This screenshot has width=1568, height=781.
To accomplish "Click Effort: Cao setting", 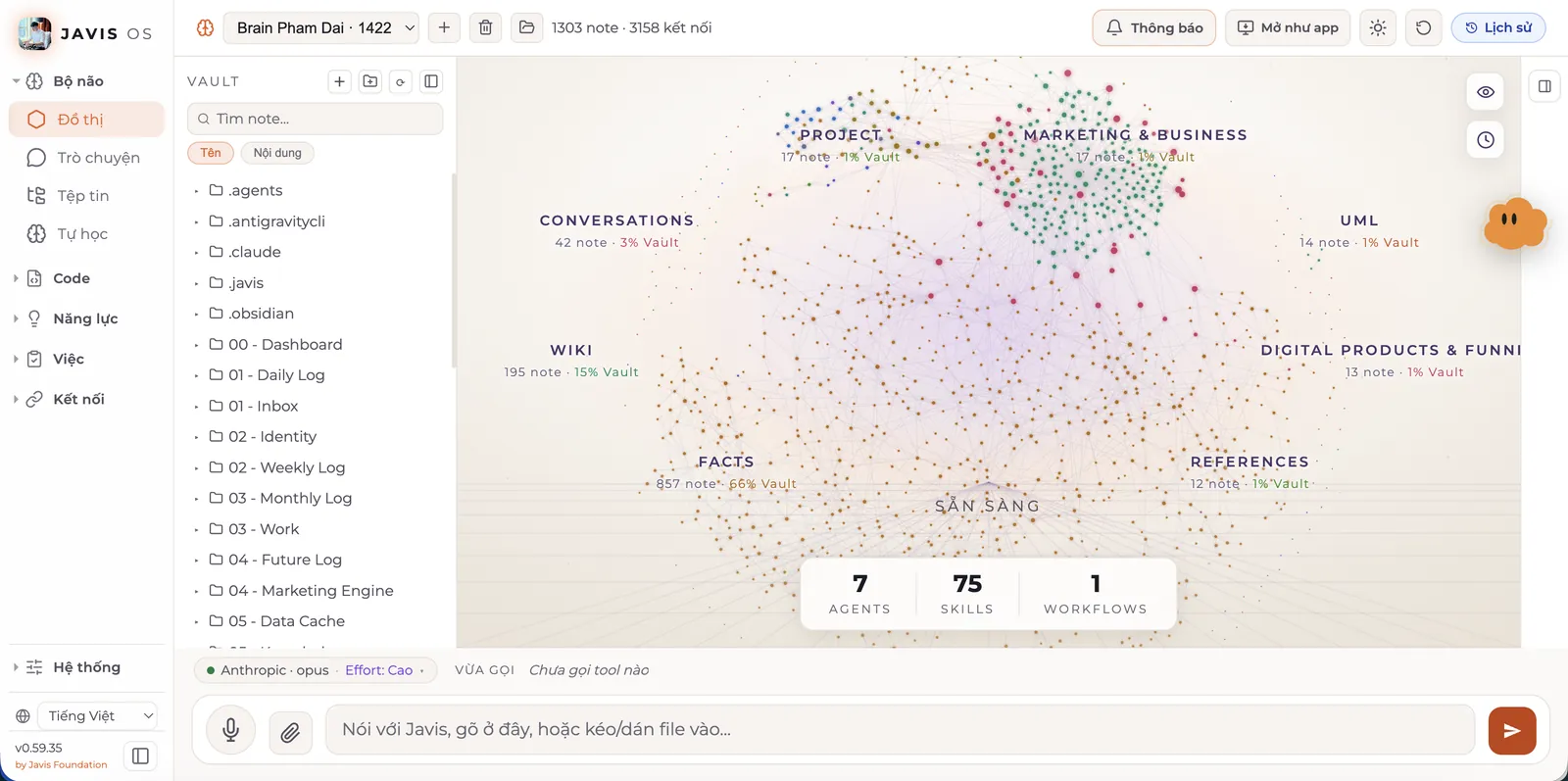I will (379, 670).
